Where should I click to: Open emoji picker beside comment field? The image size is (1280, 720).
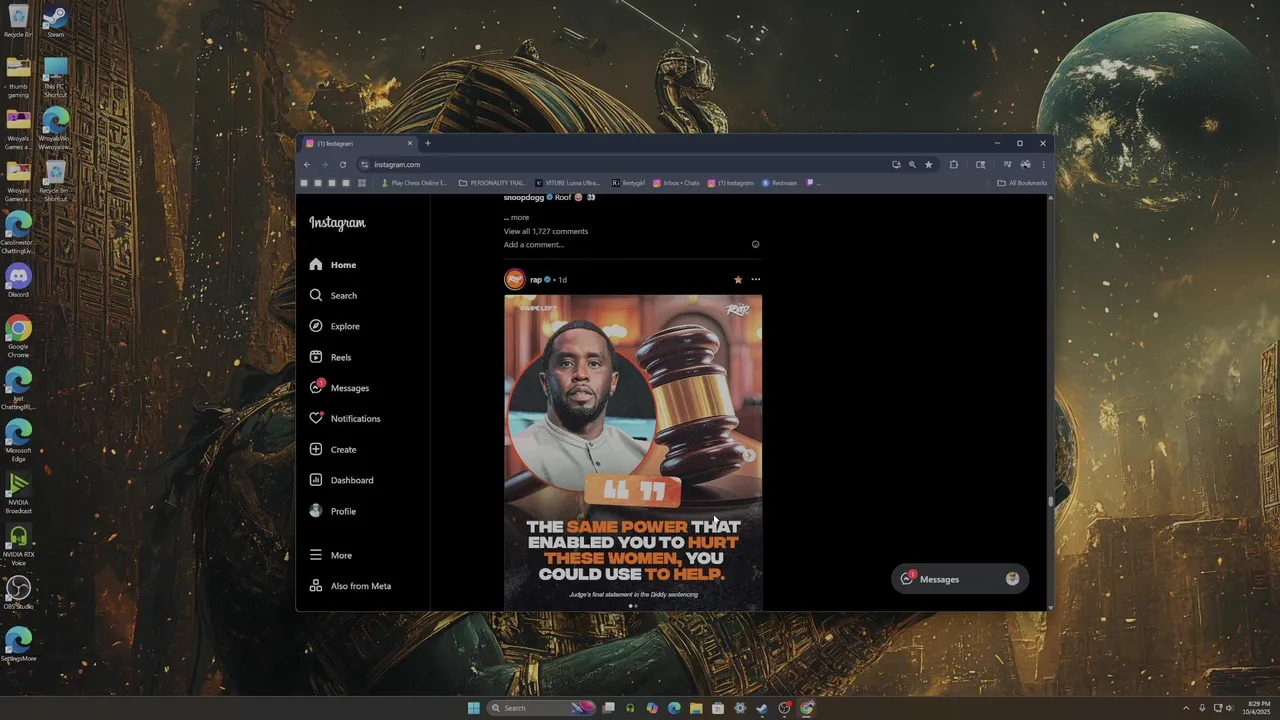(x=755, y=245)
